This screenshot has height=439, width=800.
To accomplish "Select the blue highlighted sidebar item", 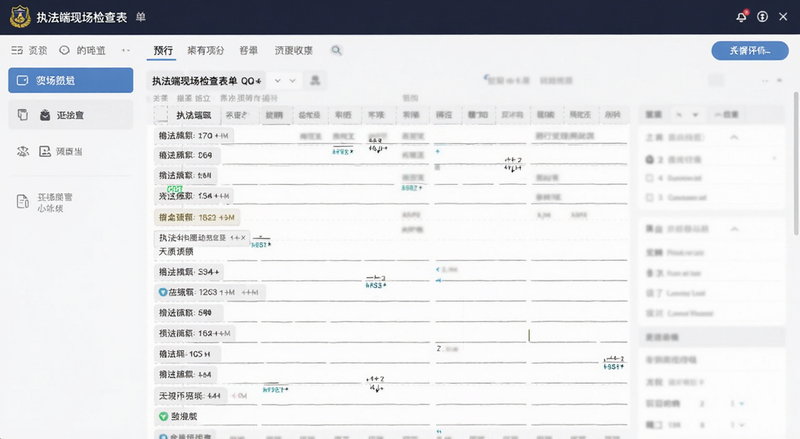I will tap(70, 80).
